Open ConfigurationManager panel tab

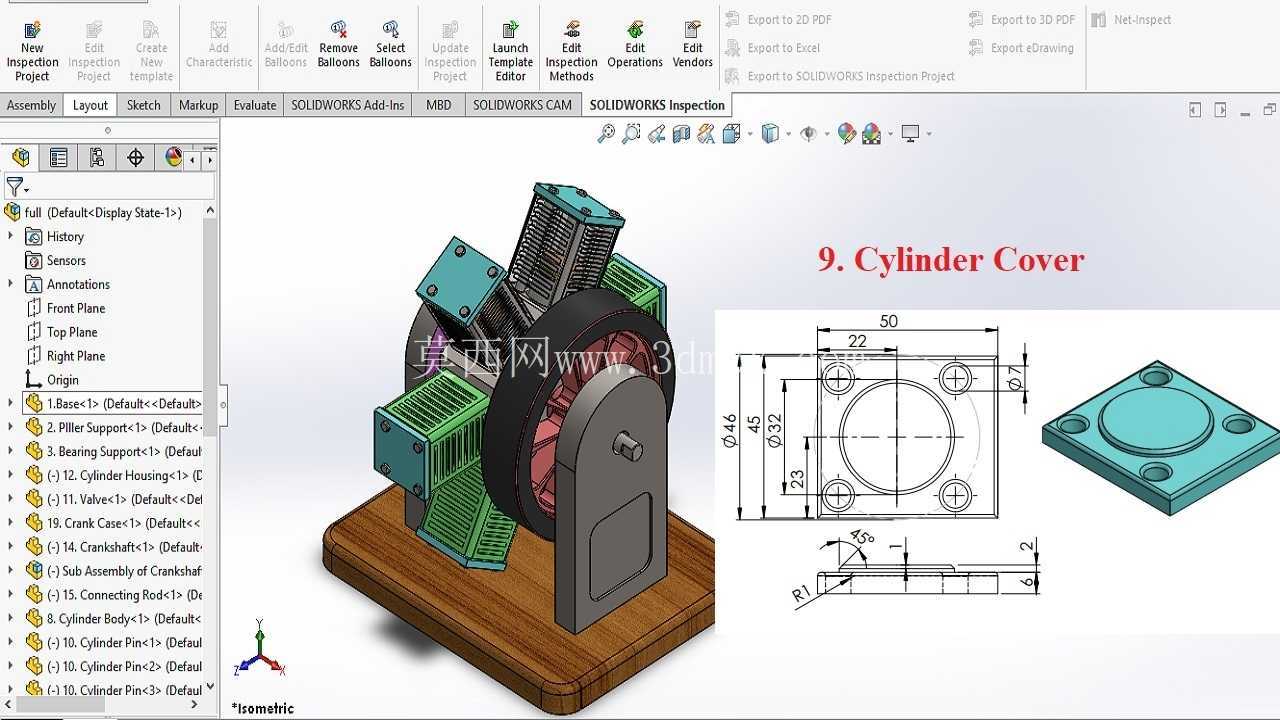pyautogui.click(x=97, y=157)
